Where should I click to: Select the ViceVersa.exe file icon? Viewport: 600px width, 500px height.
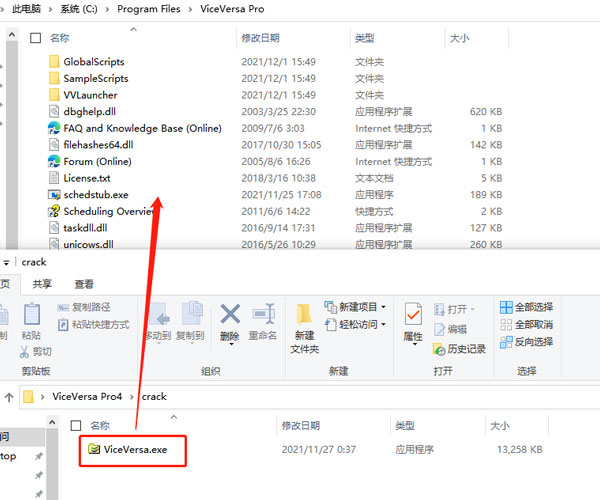[x=94, y=450]
